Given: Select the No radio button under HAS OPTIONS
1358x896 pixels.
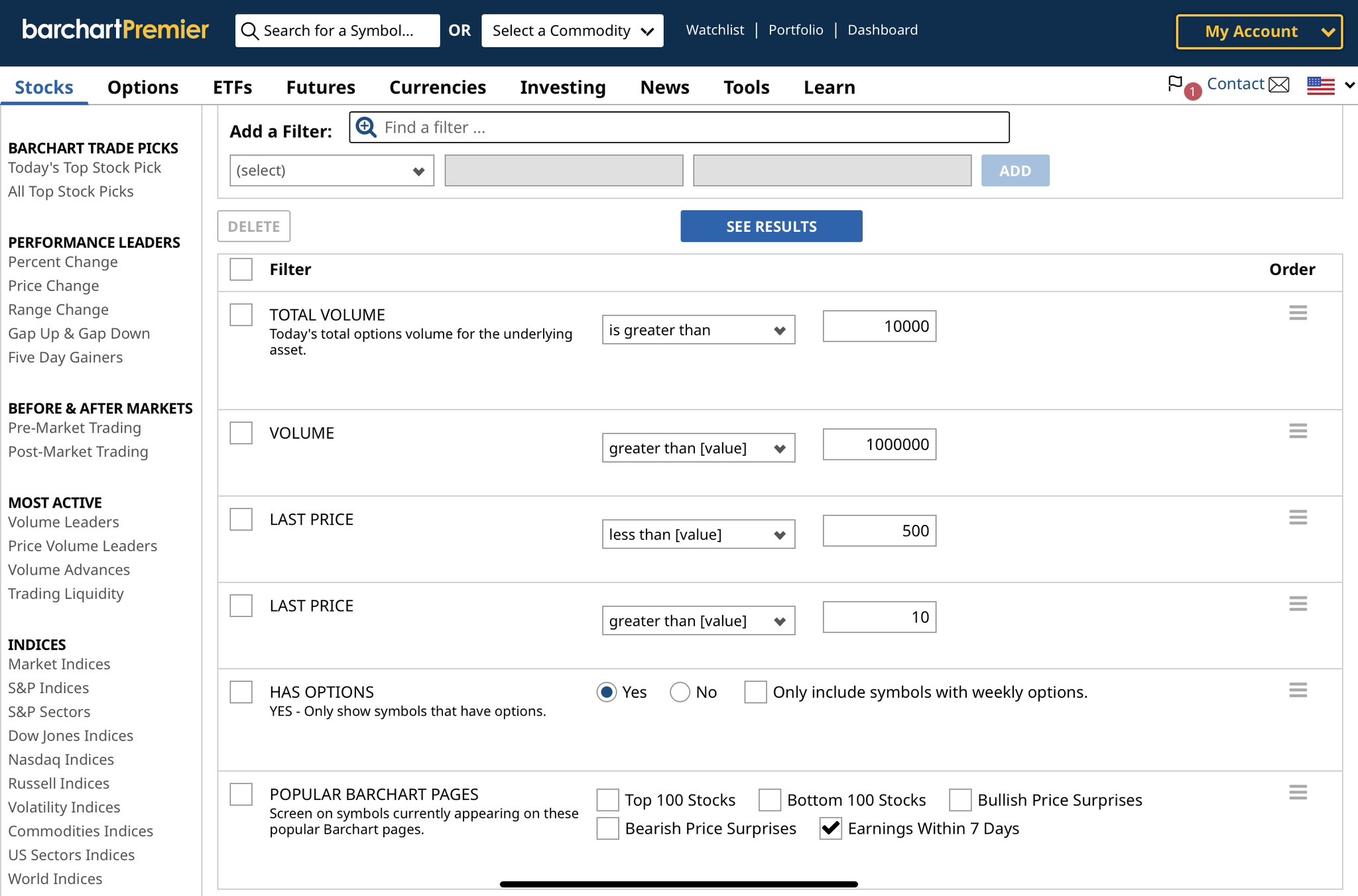Looking at the screenshot, I should tap(680, 692).
